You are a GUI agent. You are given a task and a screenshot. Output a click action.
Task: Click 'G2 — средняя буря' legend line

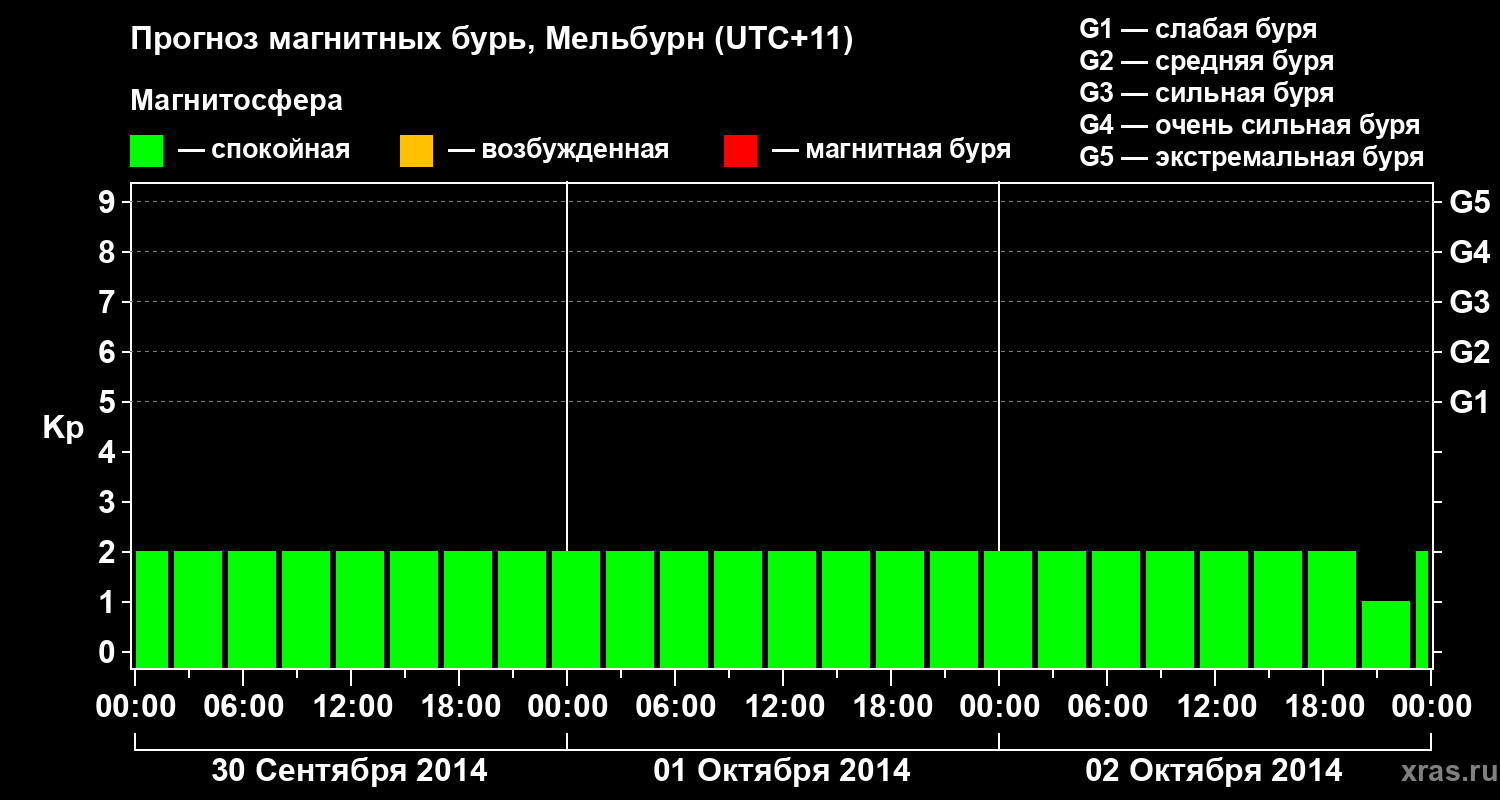tap(1206, 61)
